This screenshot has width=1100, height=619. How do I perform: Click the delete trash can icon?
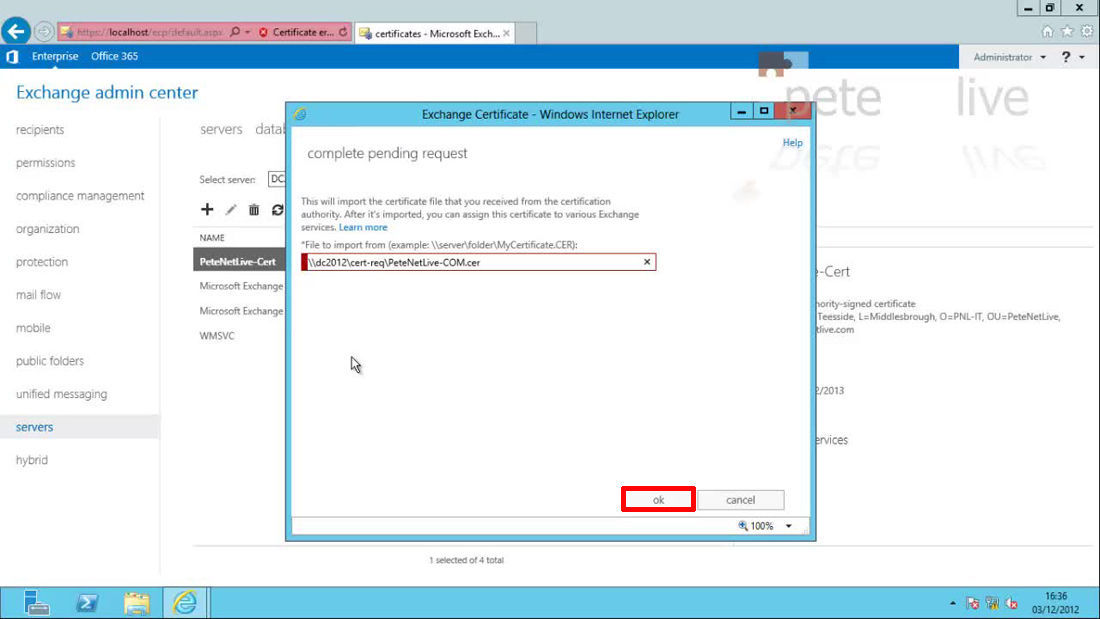click(254, 210)
